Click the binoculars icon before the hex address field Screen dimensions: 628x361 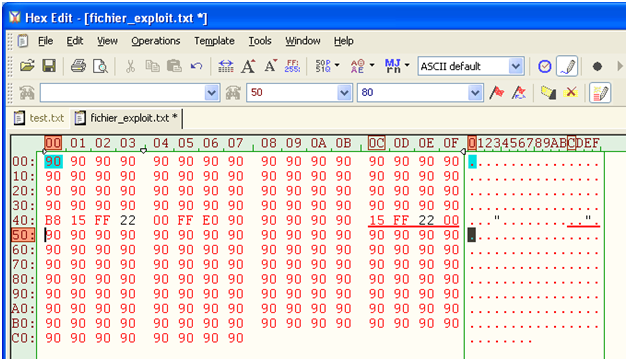coord(233,93)
